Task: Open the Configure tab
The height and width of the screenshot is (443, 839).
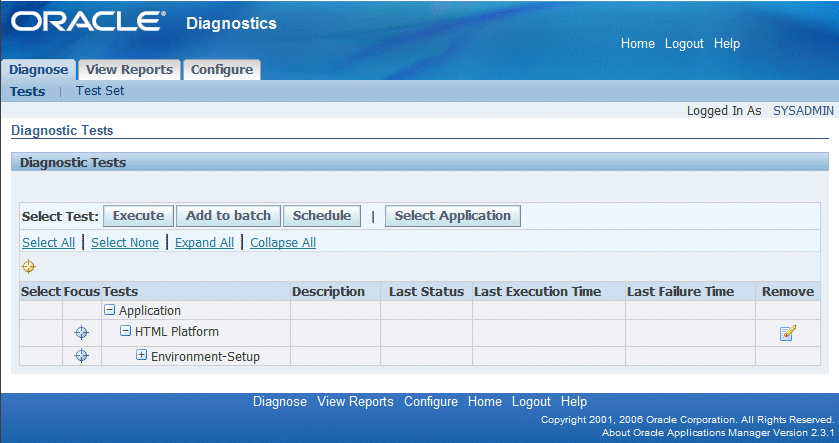Action: 222,70
